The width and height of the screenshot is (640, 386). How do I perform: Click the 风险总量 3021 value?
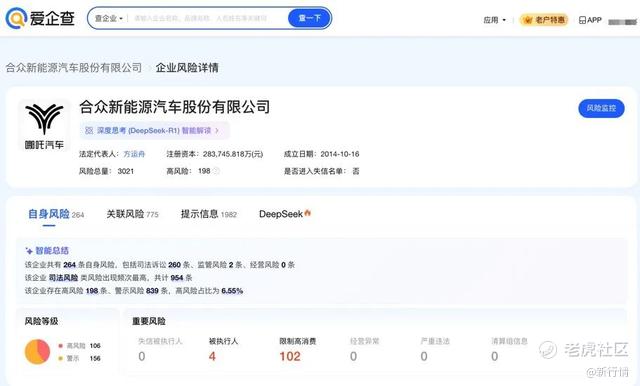click(x=126, y=171)
